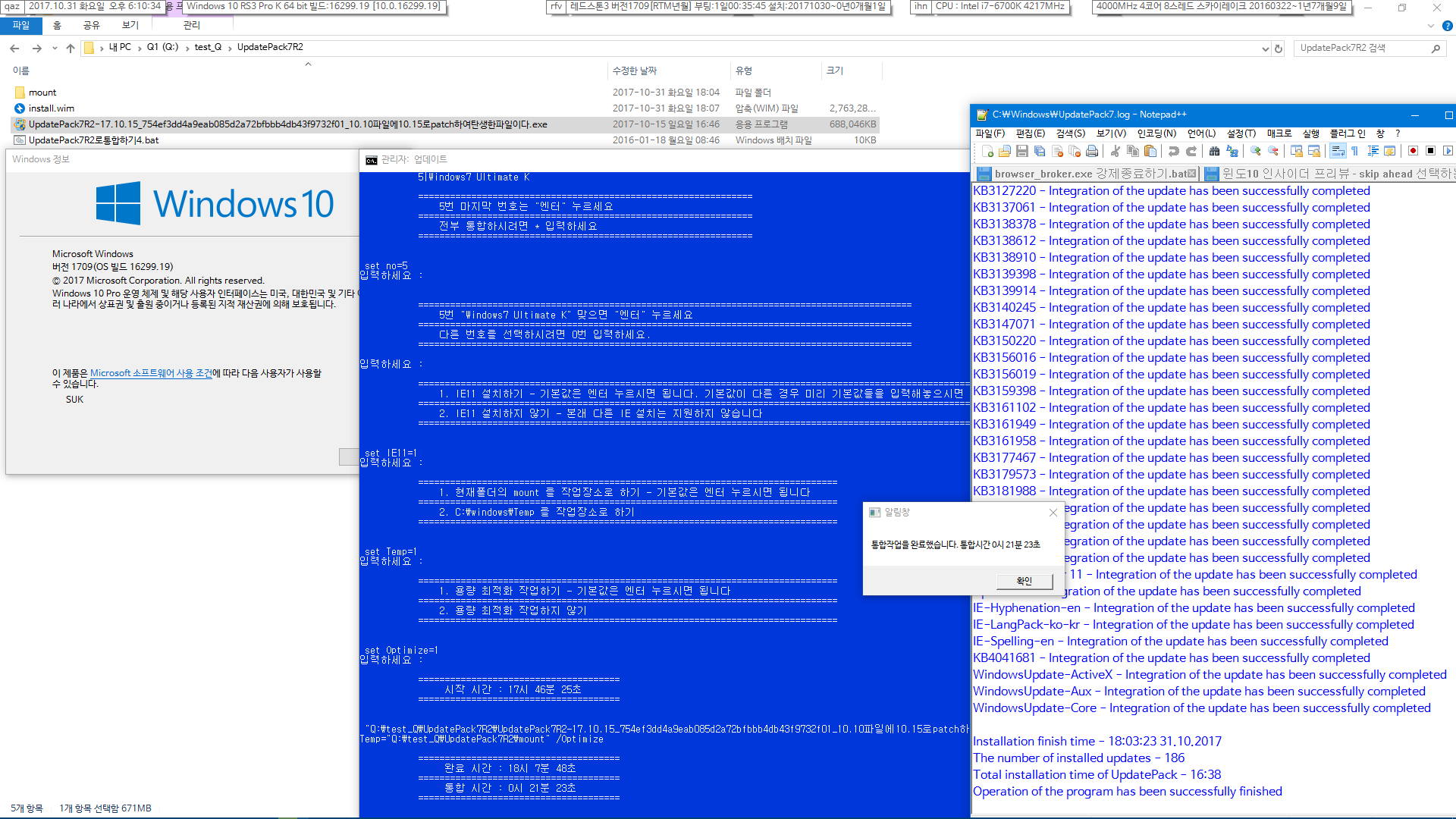This screenshot has width=1456, height=819.
Task: Open recent locations dropdown in Explorer
Action: 55,48
